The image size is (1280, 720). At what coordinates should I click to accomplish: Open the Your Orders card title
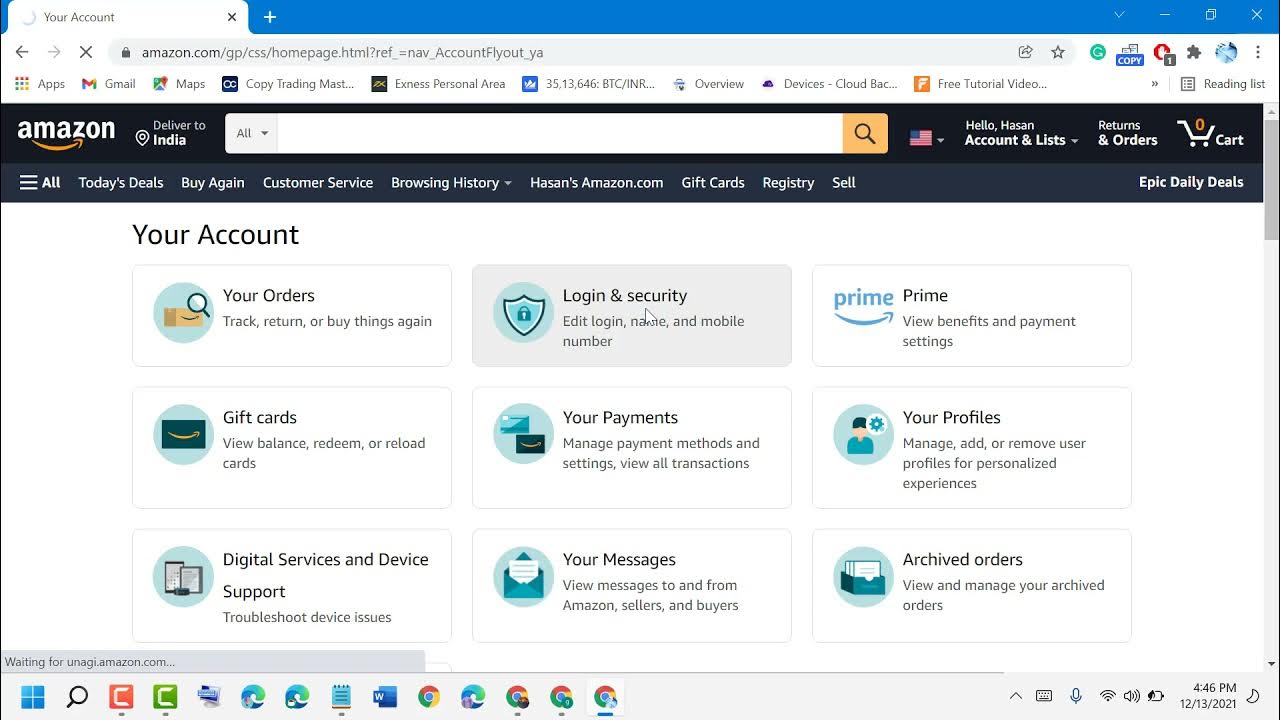coord(269,295)
